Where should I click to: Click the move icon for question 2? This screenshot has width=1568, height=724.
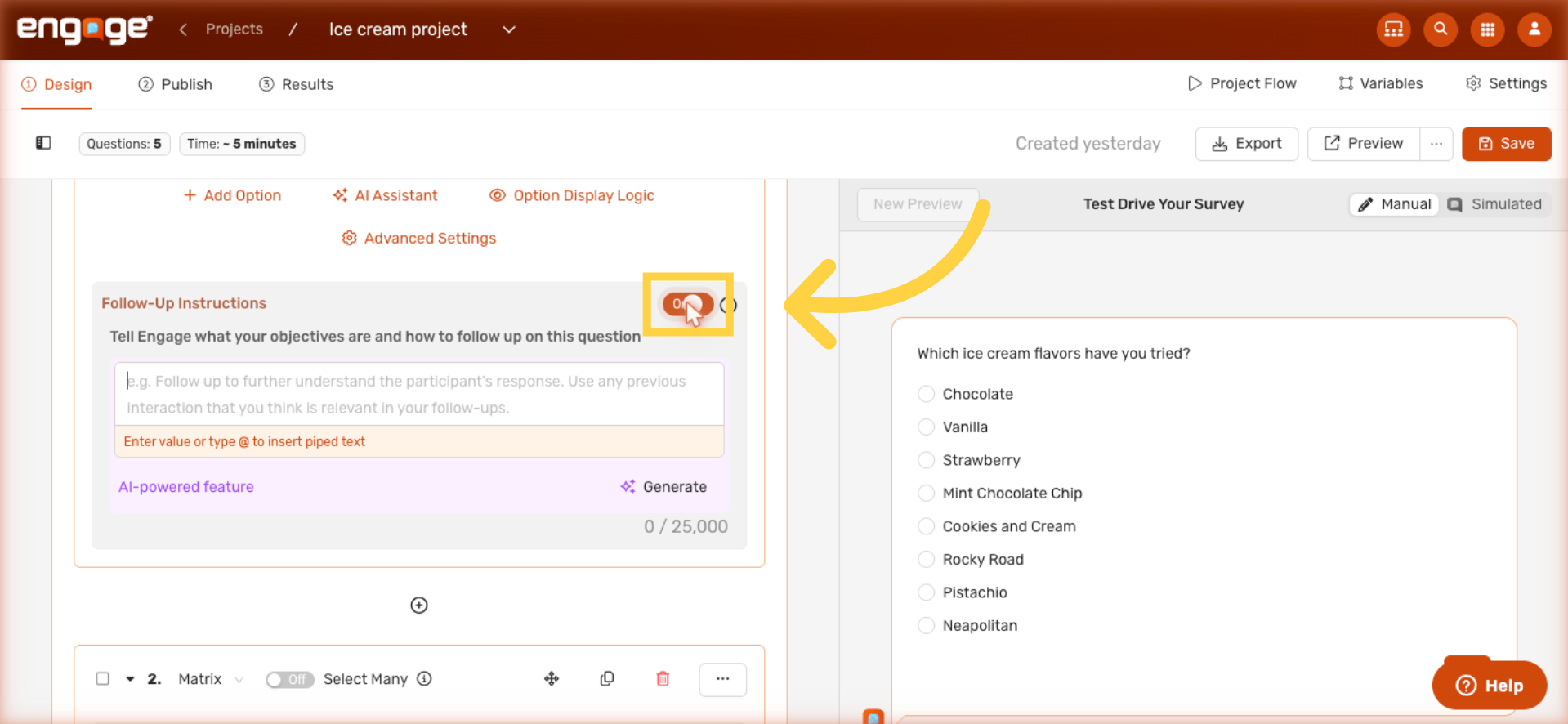click(x=552, y=678)
